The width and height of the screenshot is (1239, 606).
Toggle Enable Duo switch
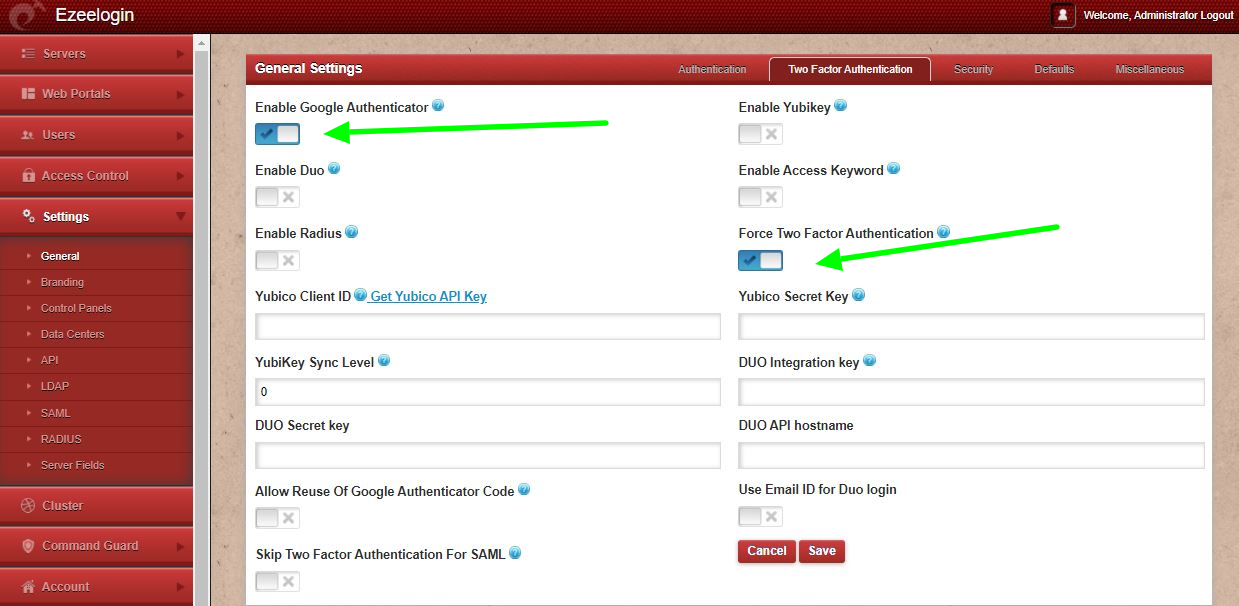[277, 197]
